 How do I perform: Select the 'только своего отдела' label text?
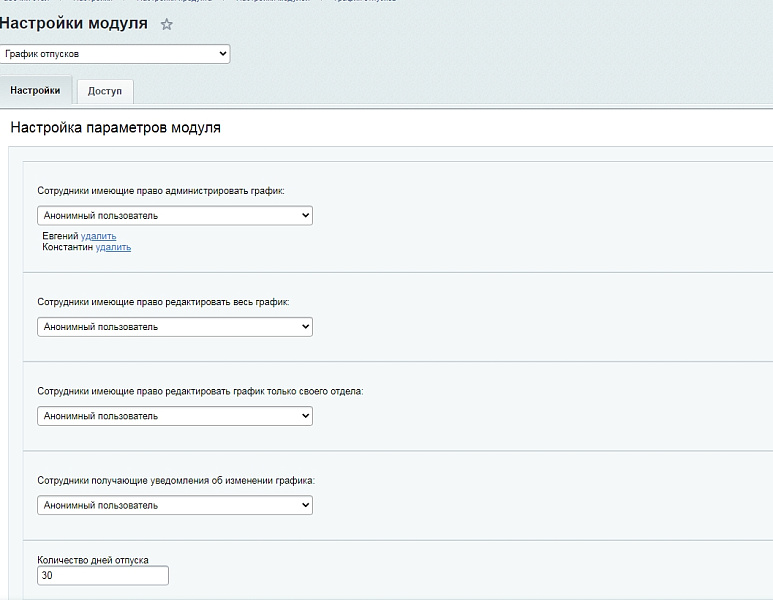pyautogui.click(x=200, y=391)
